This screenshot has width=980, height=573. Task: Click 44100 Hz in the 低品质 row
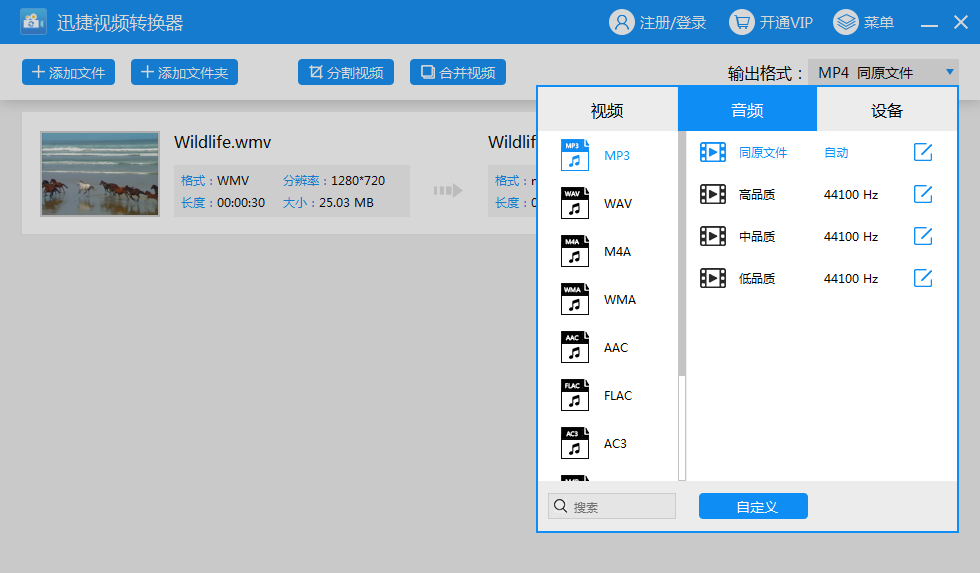point(851,278)
